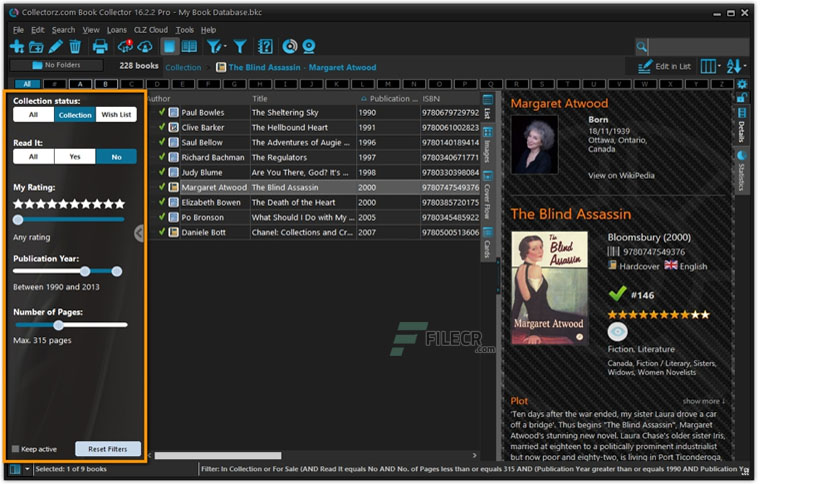Screen dimensions: 836x484
Task: Open the status bar view dropdown arrow
Action: point(27,469)
